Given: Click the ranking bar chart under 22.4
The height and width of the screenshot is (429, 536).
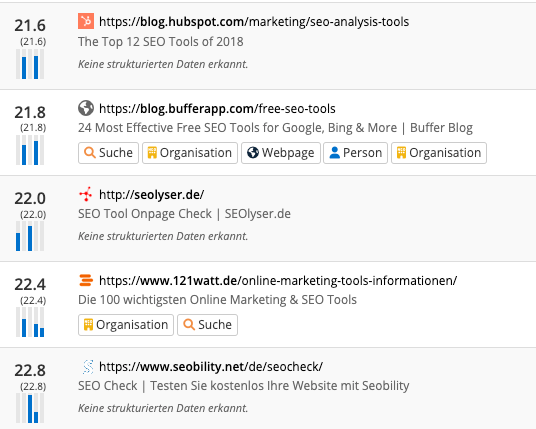Looking at the screenshot, I should click(30, 322).
